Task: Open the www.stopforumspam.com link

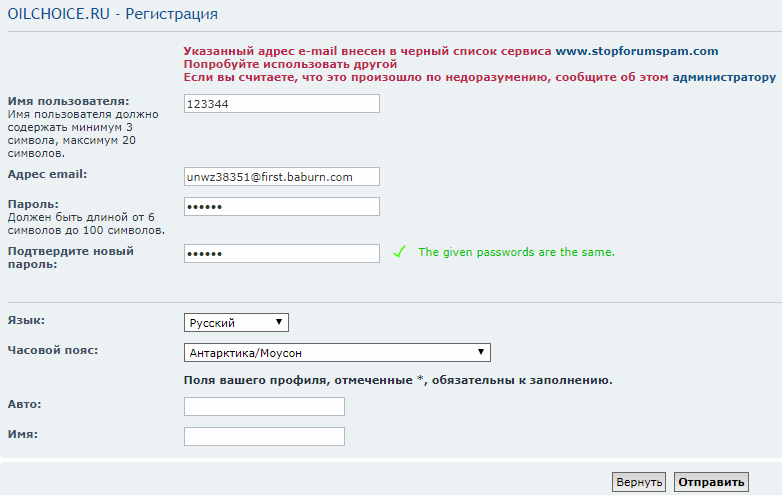Action: coord(637,51)
